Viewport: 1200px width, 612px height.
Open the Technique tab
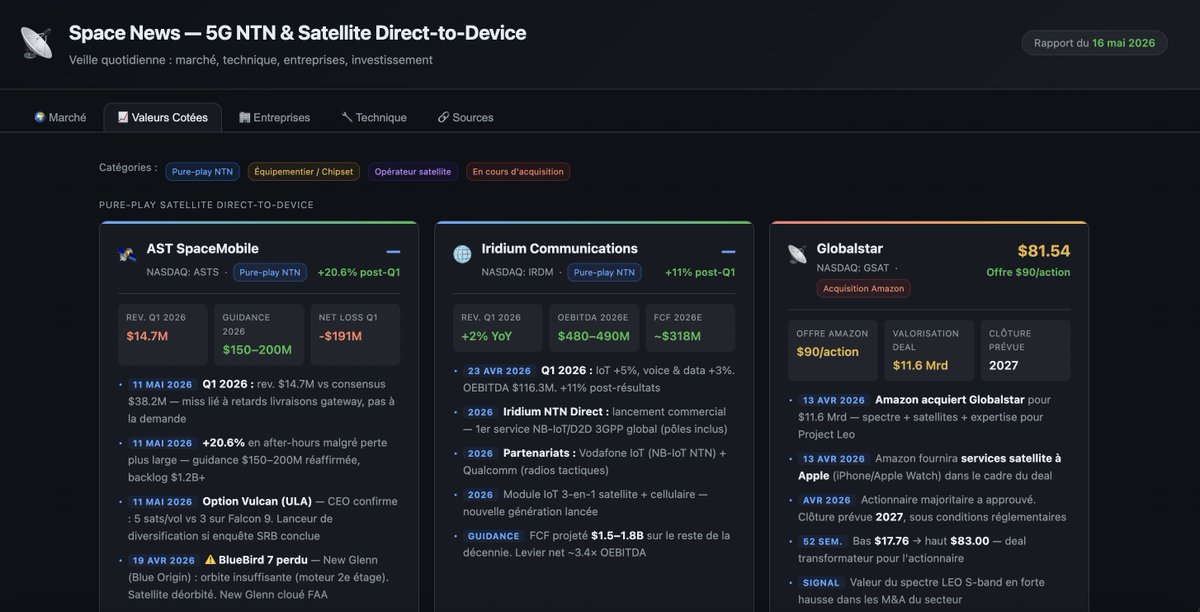[x=374, y=117]
